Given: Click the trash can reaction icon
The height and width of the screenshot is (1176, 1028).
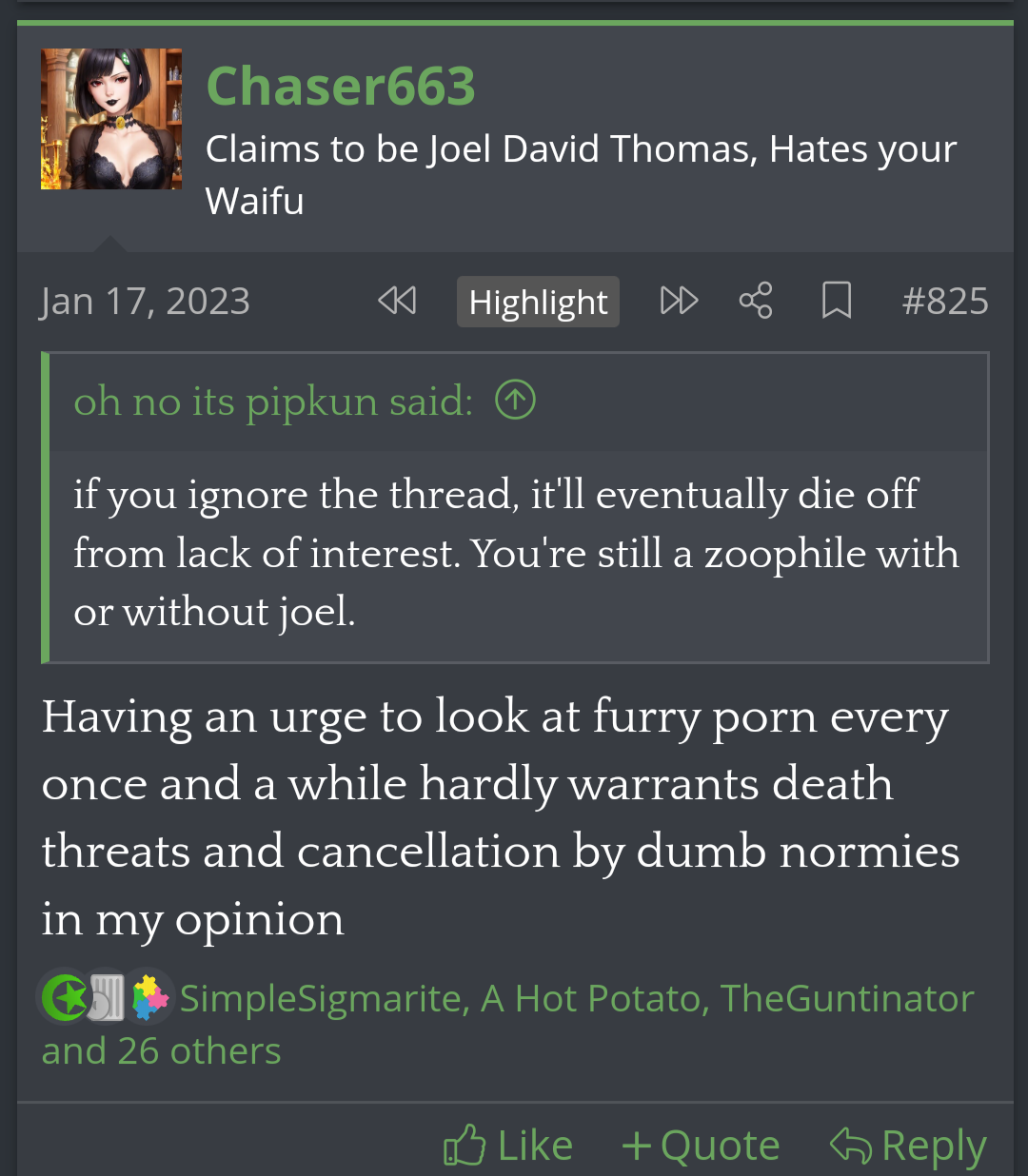Looking at the screenshot, I should pos(106,998).
